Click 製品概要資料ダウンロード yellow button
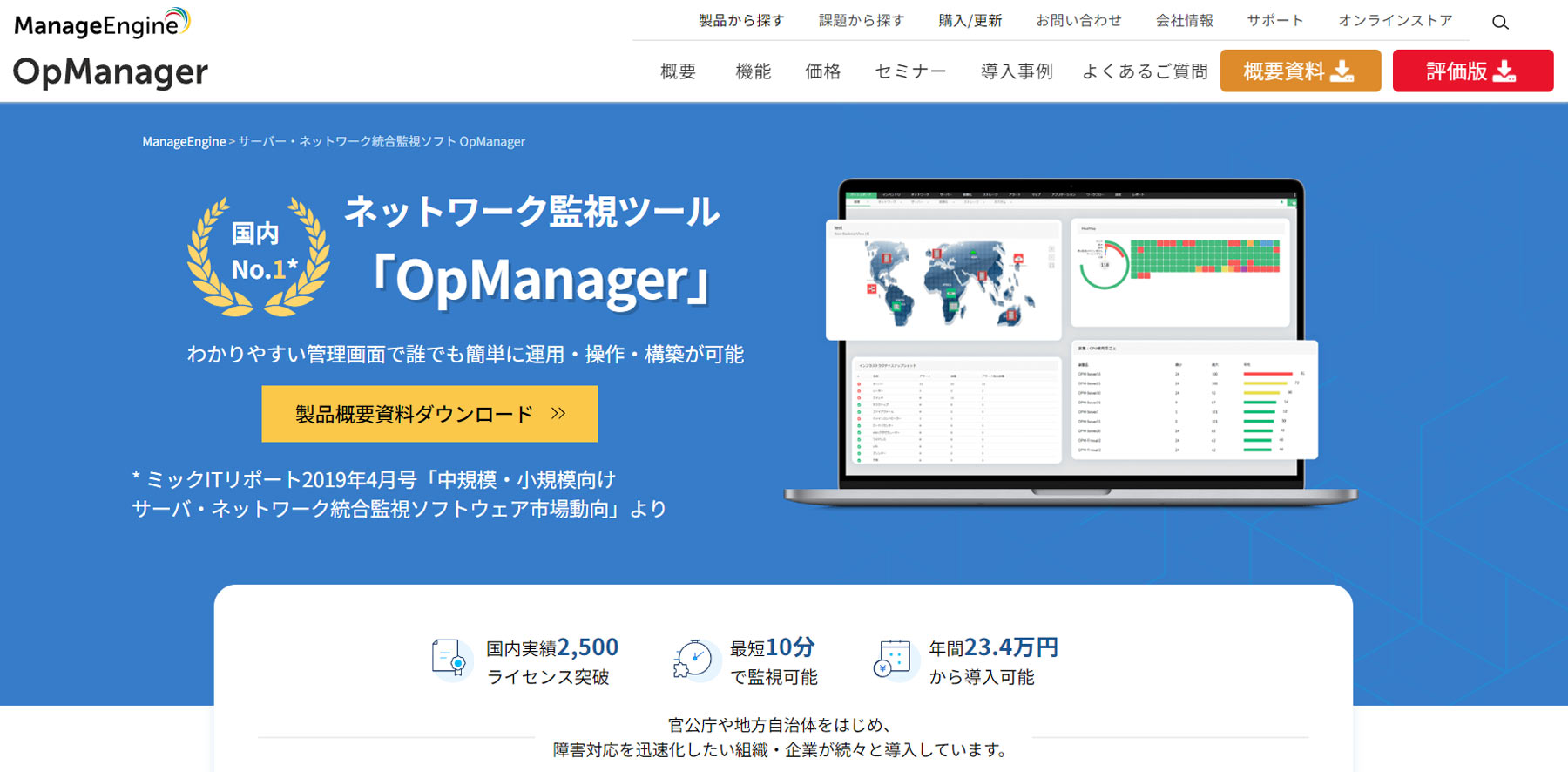 (x=429, y=414)
